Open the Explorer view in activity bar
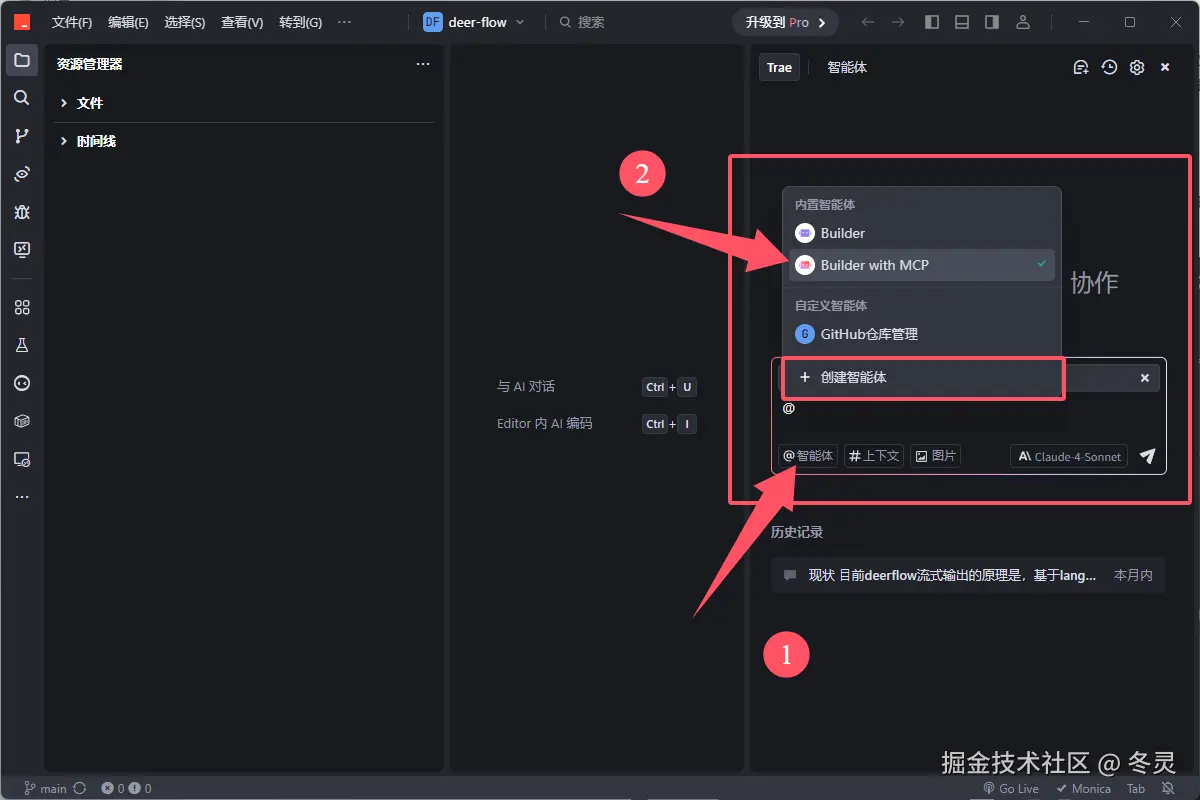Image resolution: width=1200 pixels, height=800 pixels. point(22,60)
